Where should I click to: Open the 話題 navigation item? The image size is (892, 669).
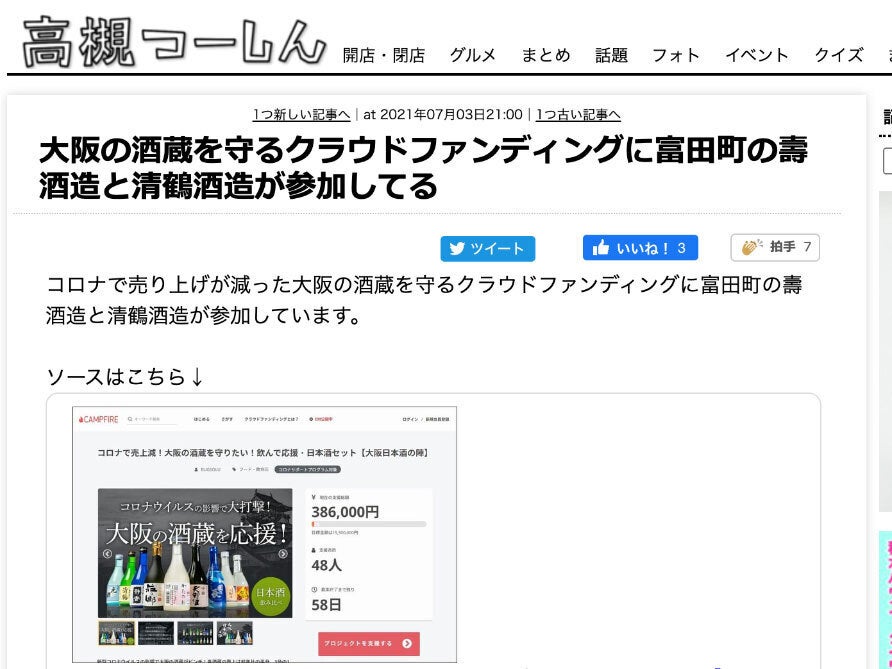611,56
